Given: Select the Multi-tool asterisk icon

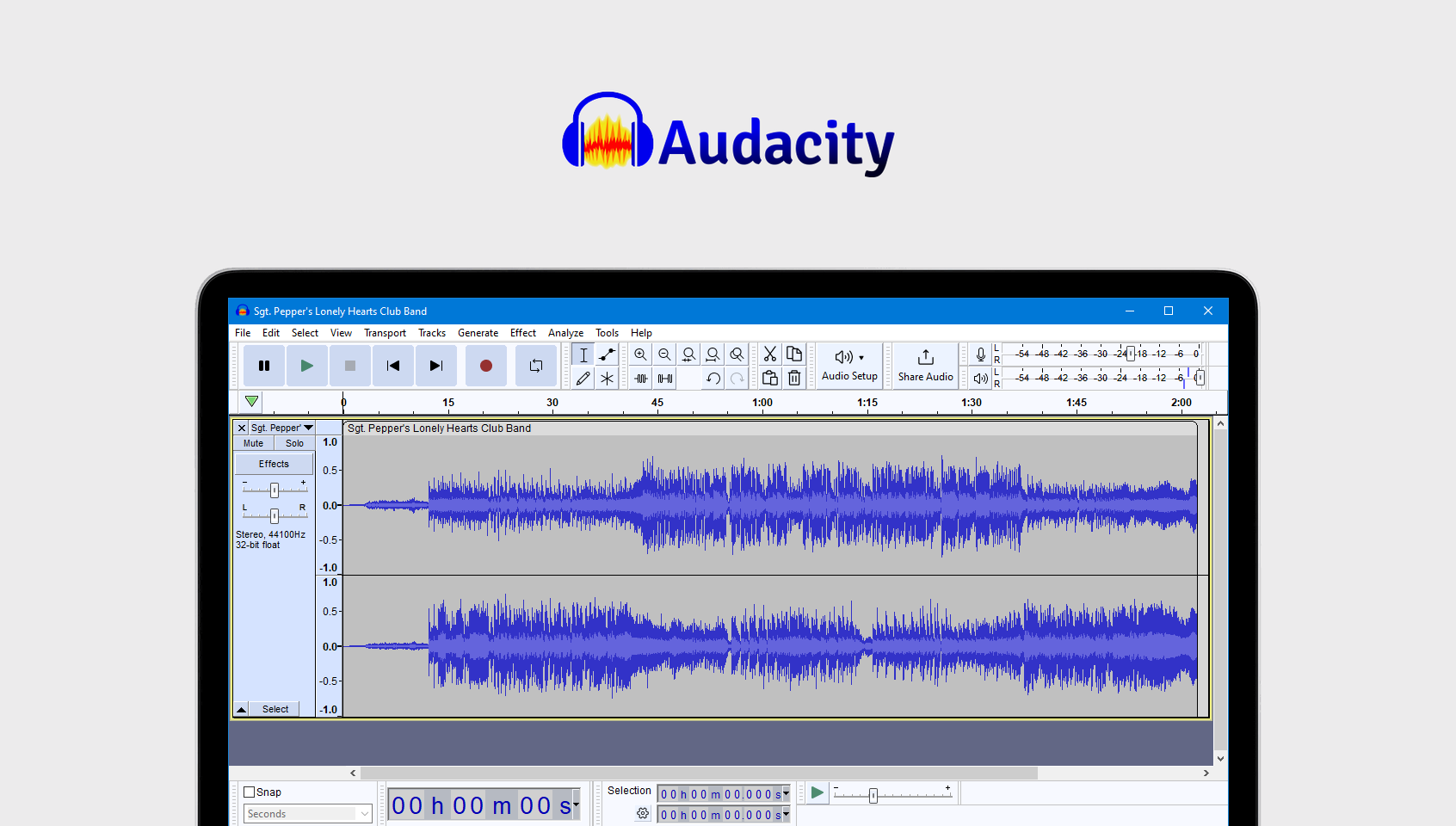Looking at the screenshot, I should click(x=608, y=378).
